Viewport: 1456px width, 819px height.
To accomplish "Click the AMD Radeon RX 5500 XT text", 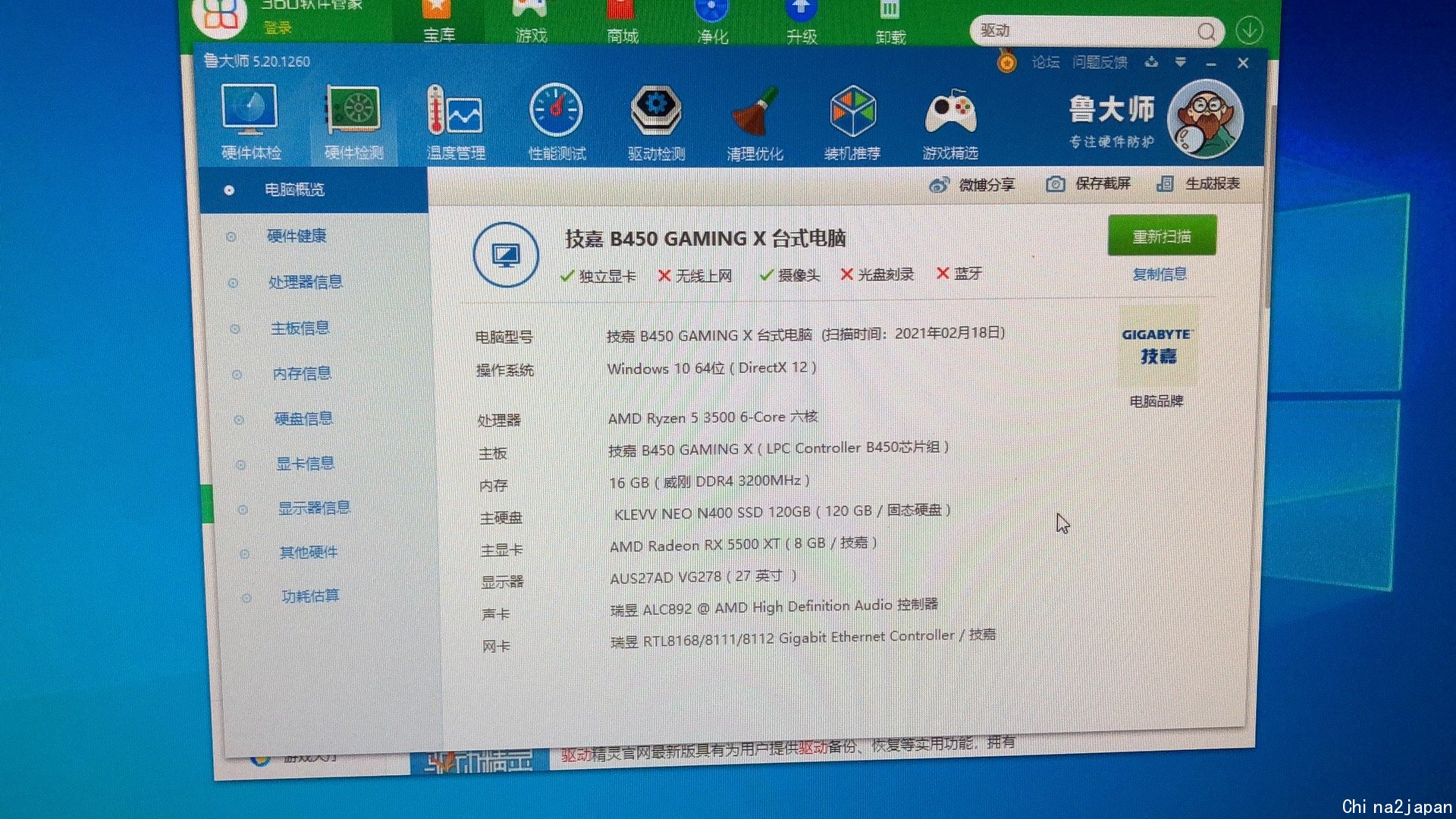I will (x=743, y=544).
